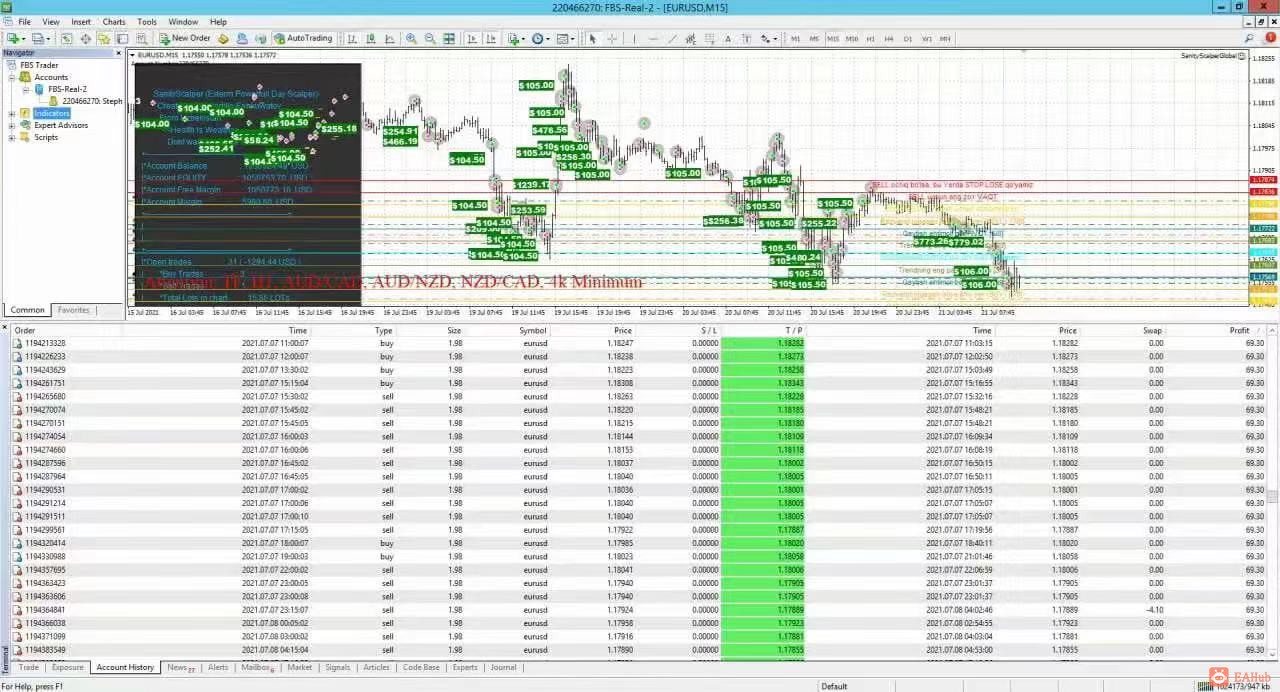This screenshot has width=1280, height=692.
Task: Expand the Scripts tree node
Action: pos(12,137)
